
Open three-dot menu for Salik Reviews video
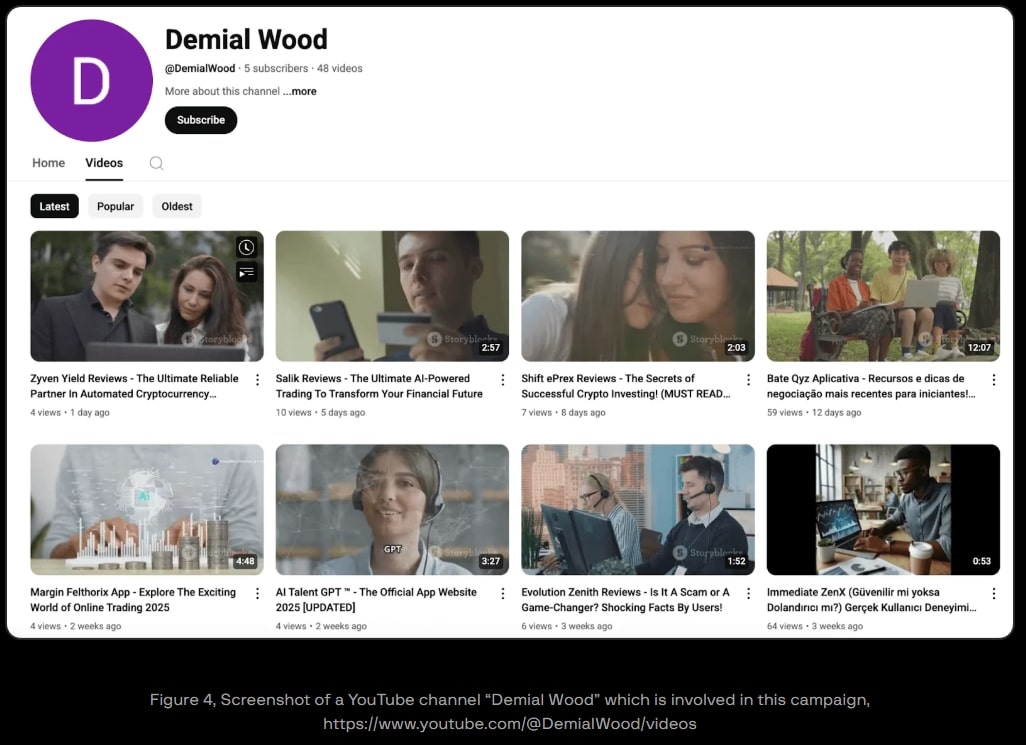(x=503, y=380)
